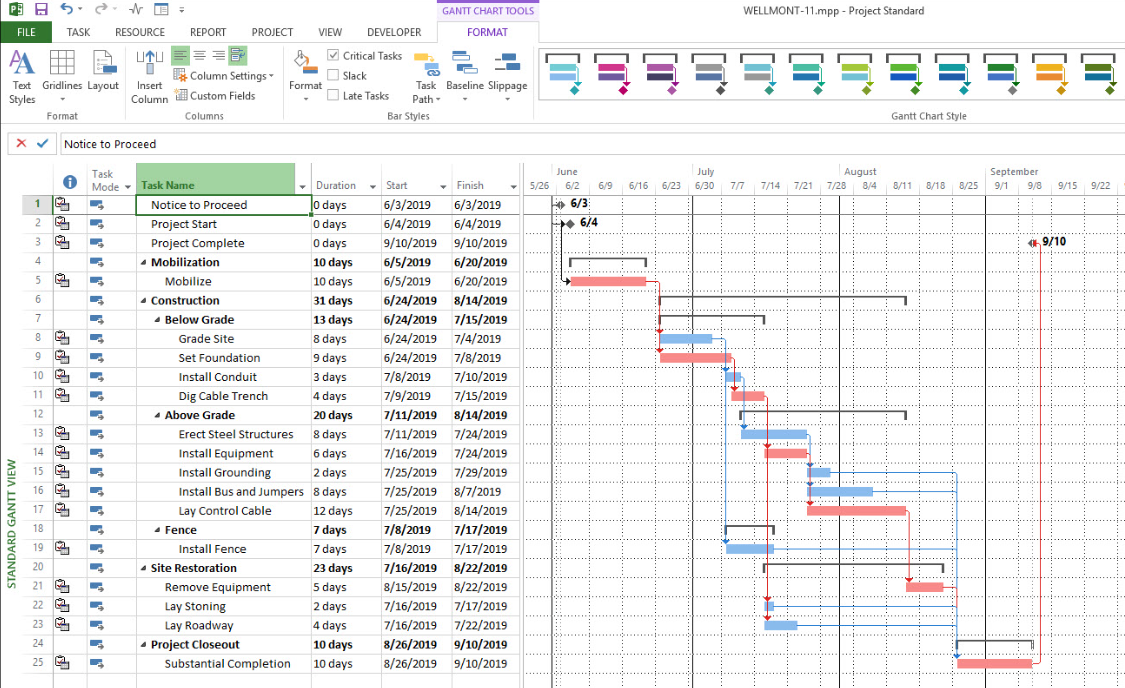Select the Install Fence task name cell
Viewport: 1125px width, 688px height.
point(224,549)
